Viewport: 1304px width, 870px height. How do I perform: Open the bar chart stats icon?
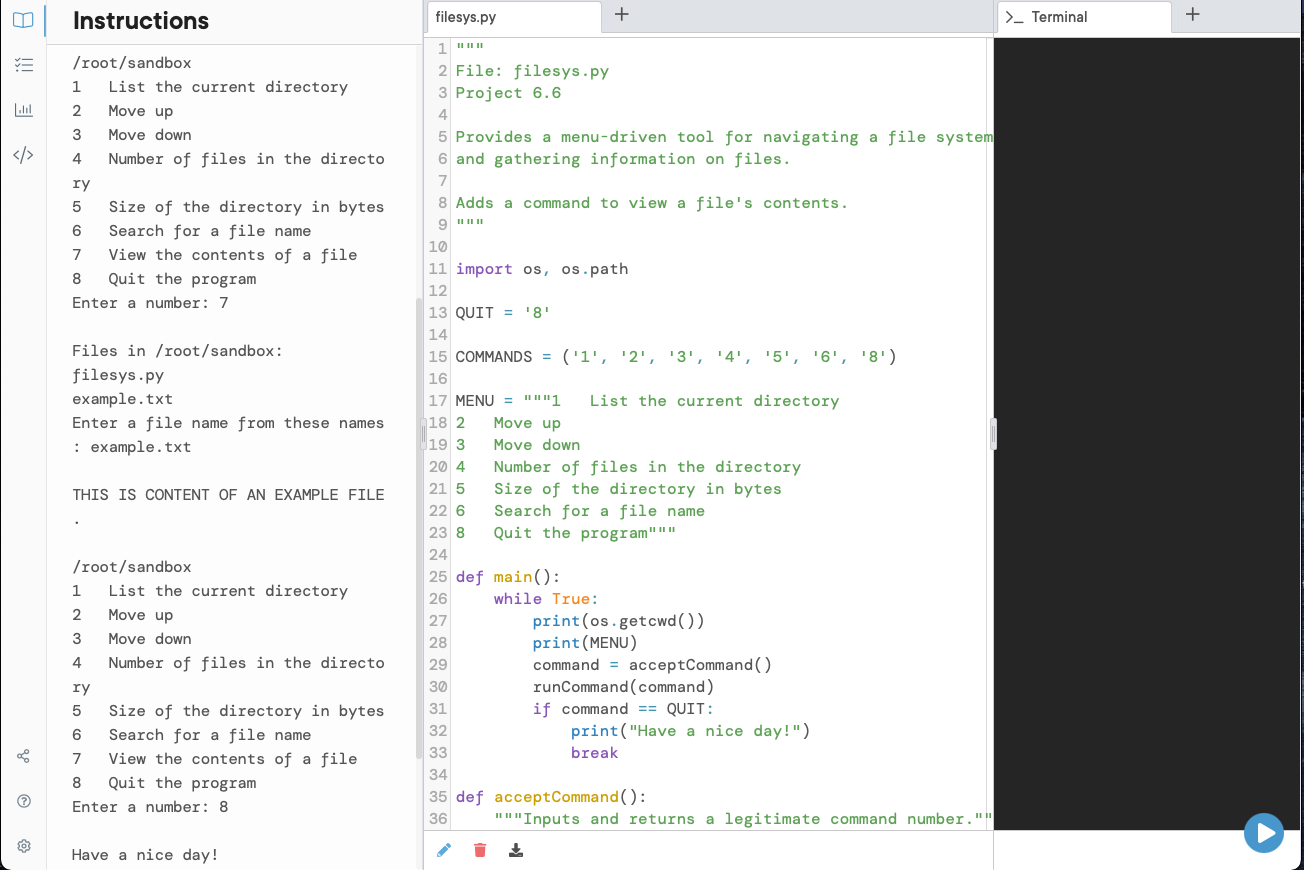pos(23,110)
